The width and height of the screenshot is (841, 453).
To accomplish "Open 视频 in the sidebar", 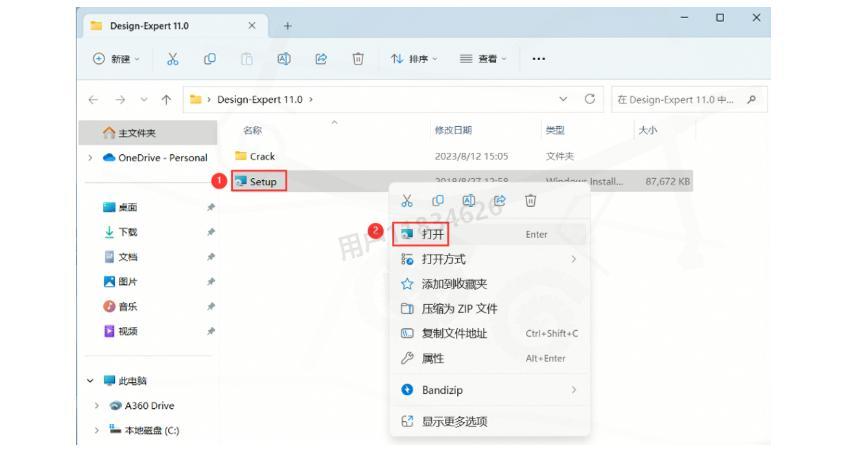I will coord(120,331).
